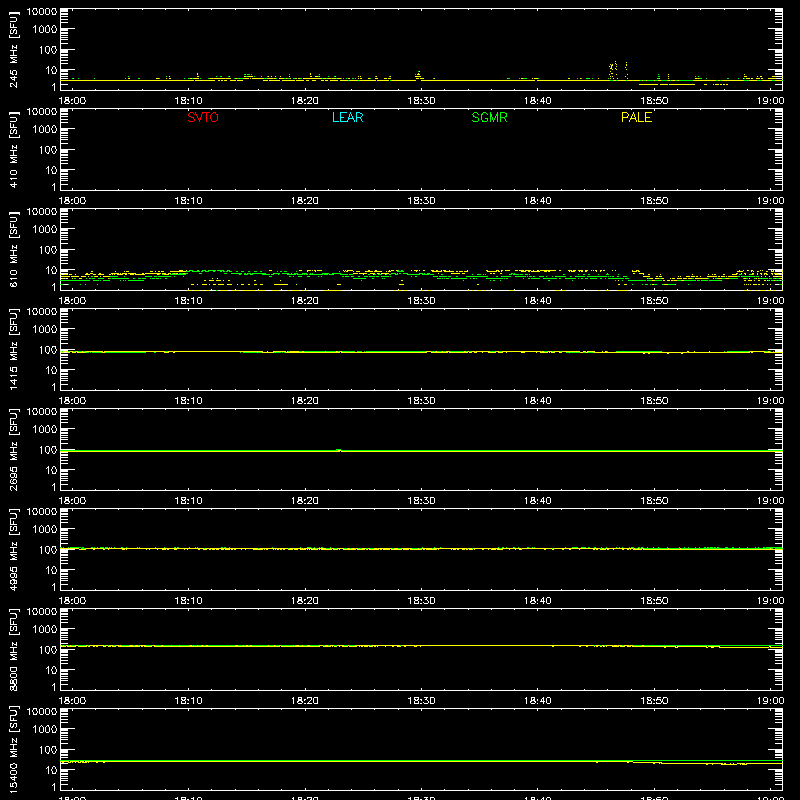Click the 18:50 time label below the 2695 MHz plot

[x=654, y=501]
